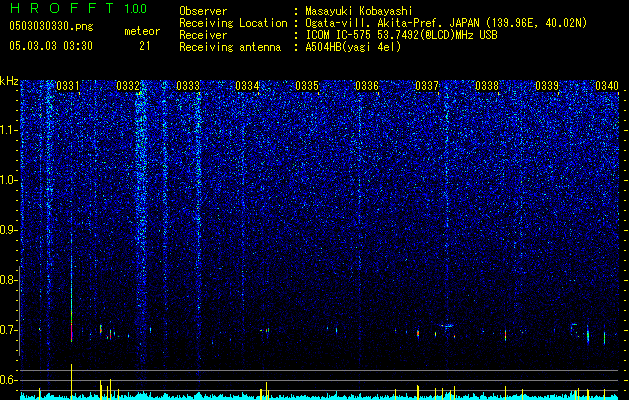The height and width of the screenshot is (400, 629).
Task: Click the 0.7 kHz axis label
Action: point(7,330)
